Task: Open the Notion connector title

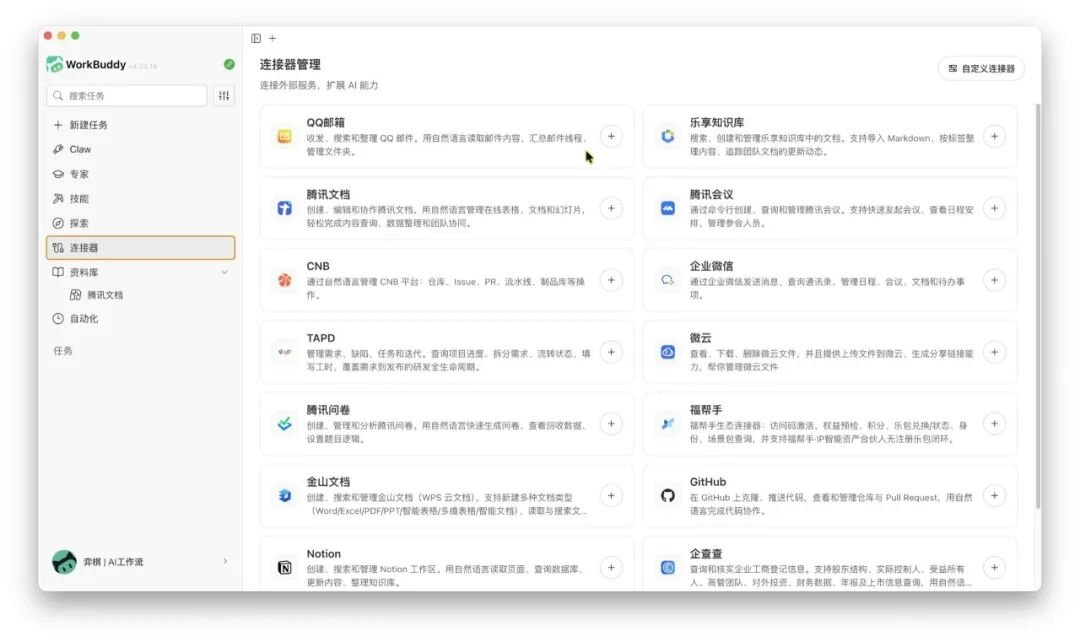Action: 324,554
